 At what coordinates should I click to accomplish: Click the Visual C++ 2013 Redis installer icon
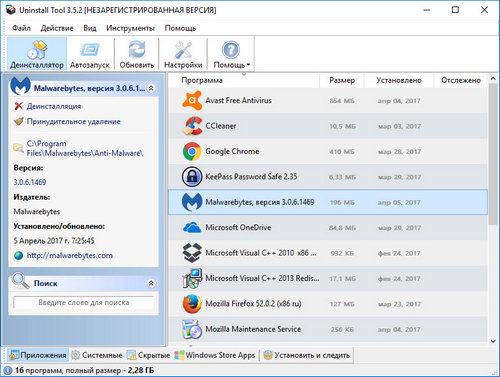coord(192,278)
